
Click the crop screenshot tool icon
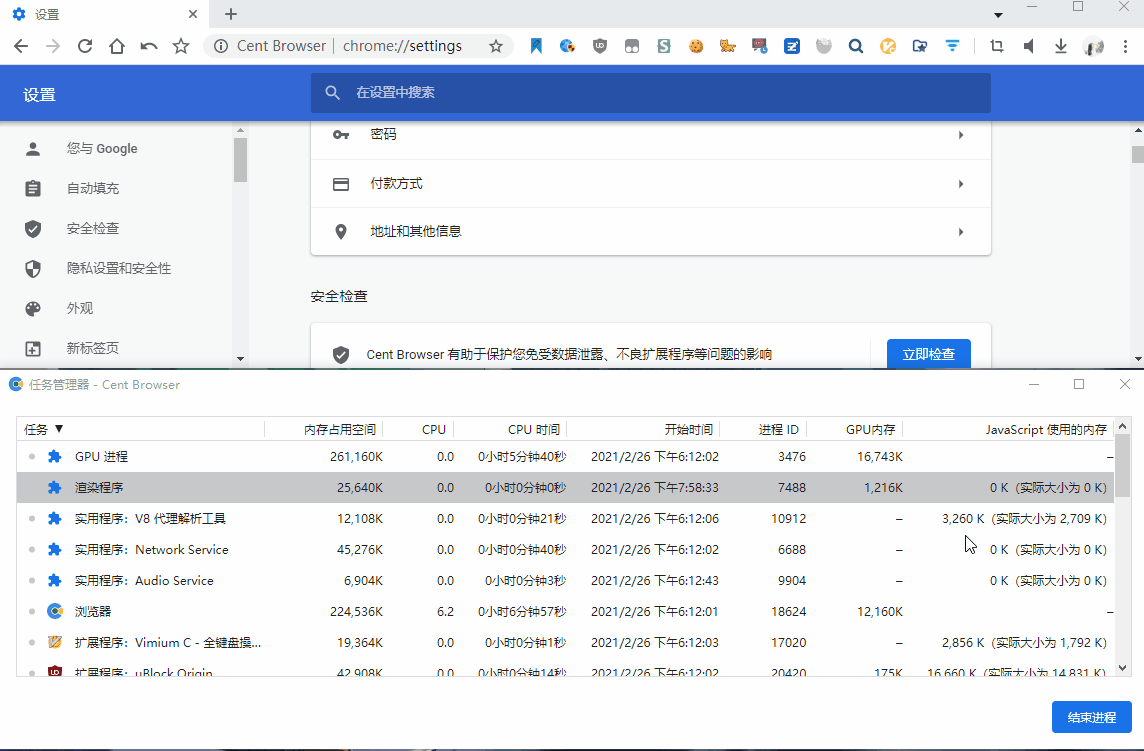point(997,46)
